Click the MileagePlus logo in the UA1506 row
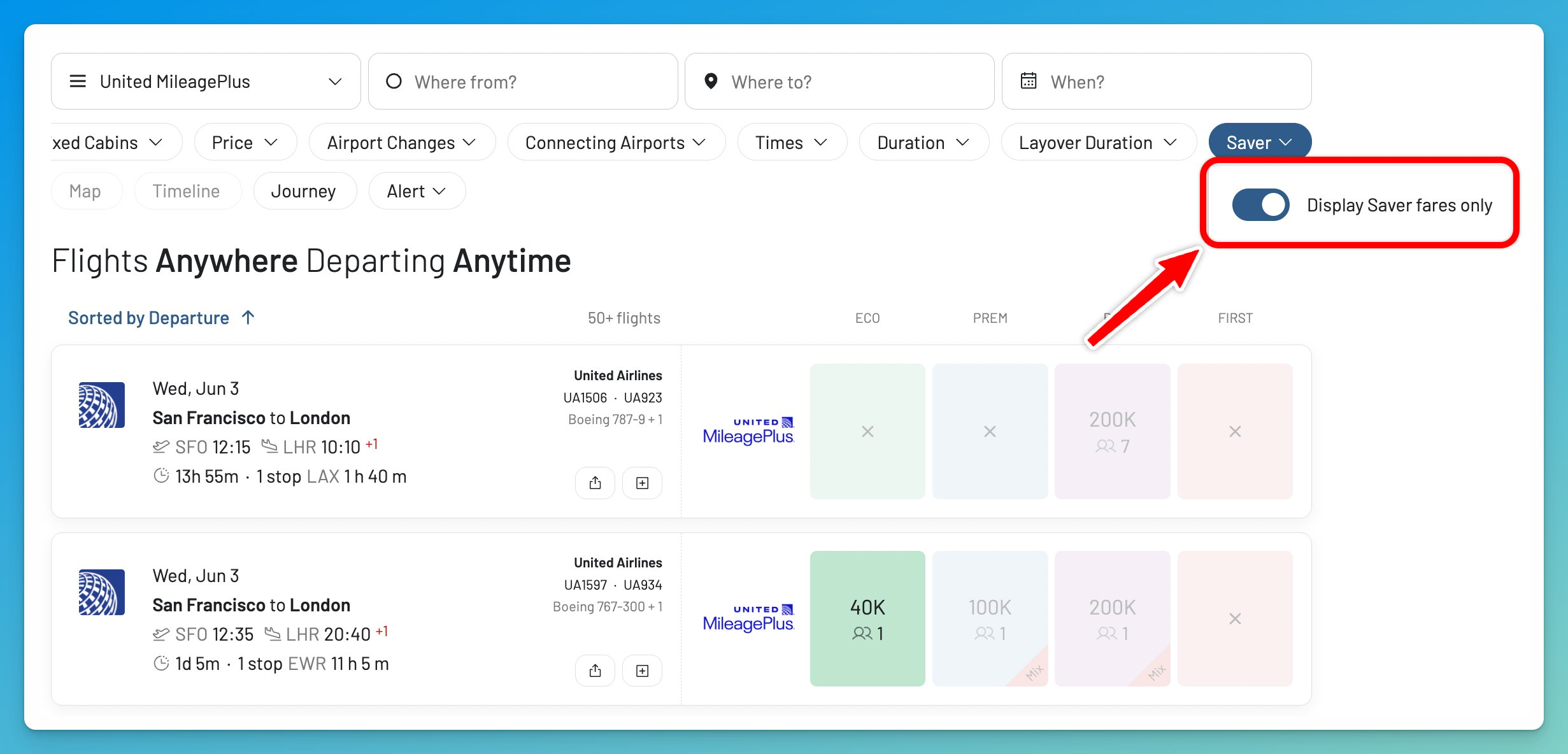The width and height of the screenshot is (1568, 754). (748, 431)
